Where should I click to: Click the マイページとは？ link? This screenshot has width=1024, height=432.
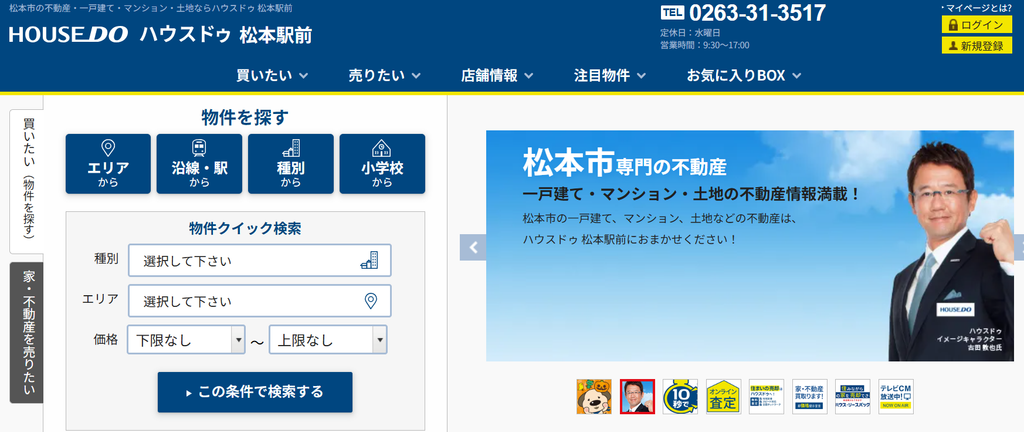click(x=977, y=7)
